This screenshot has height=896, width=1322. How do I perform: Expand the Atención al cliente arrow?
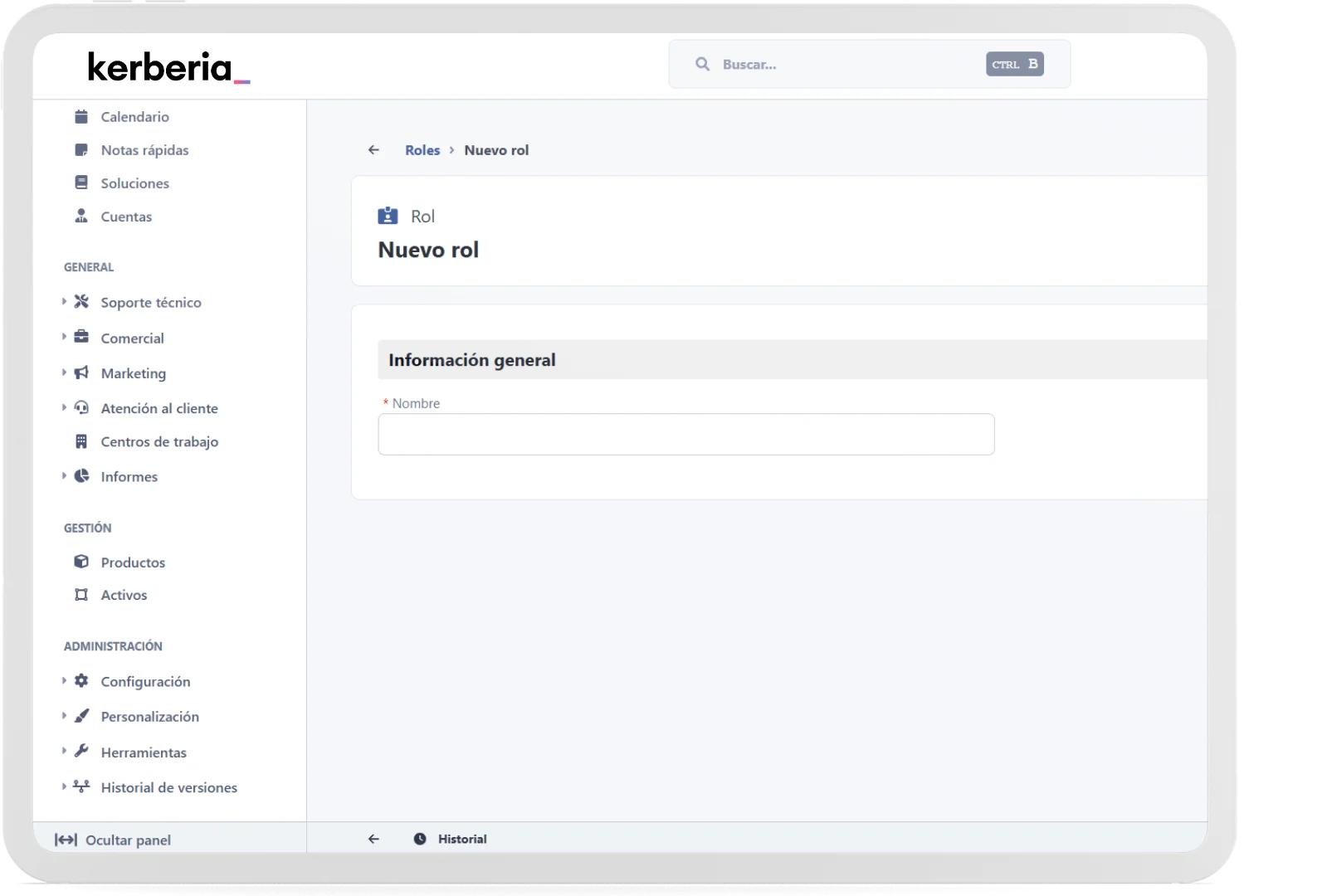pos(64,407)
